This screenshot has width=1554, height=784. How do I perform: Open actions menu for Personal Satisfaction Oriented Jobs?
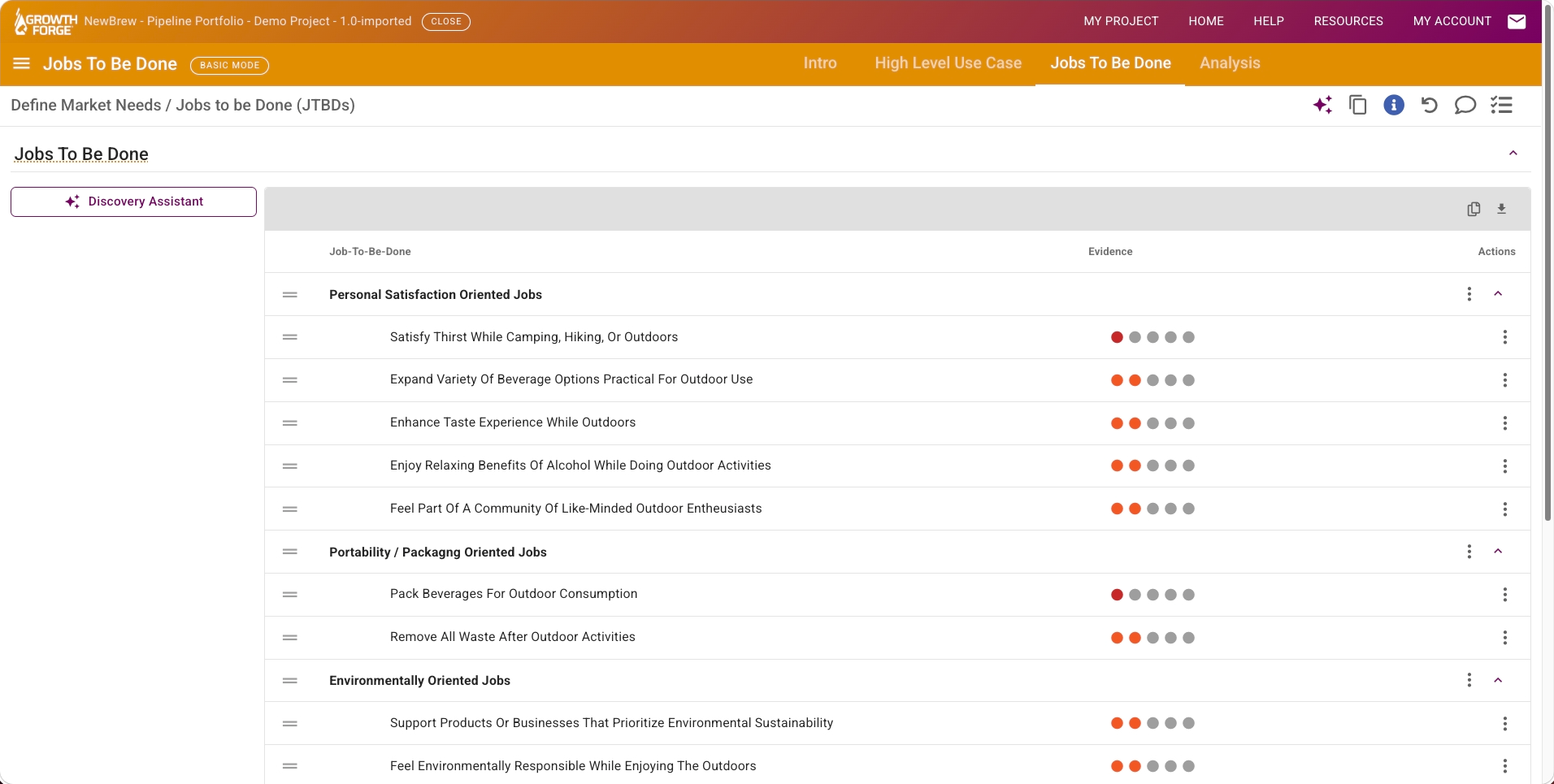pos(1469,294)
